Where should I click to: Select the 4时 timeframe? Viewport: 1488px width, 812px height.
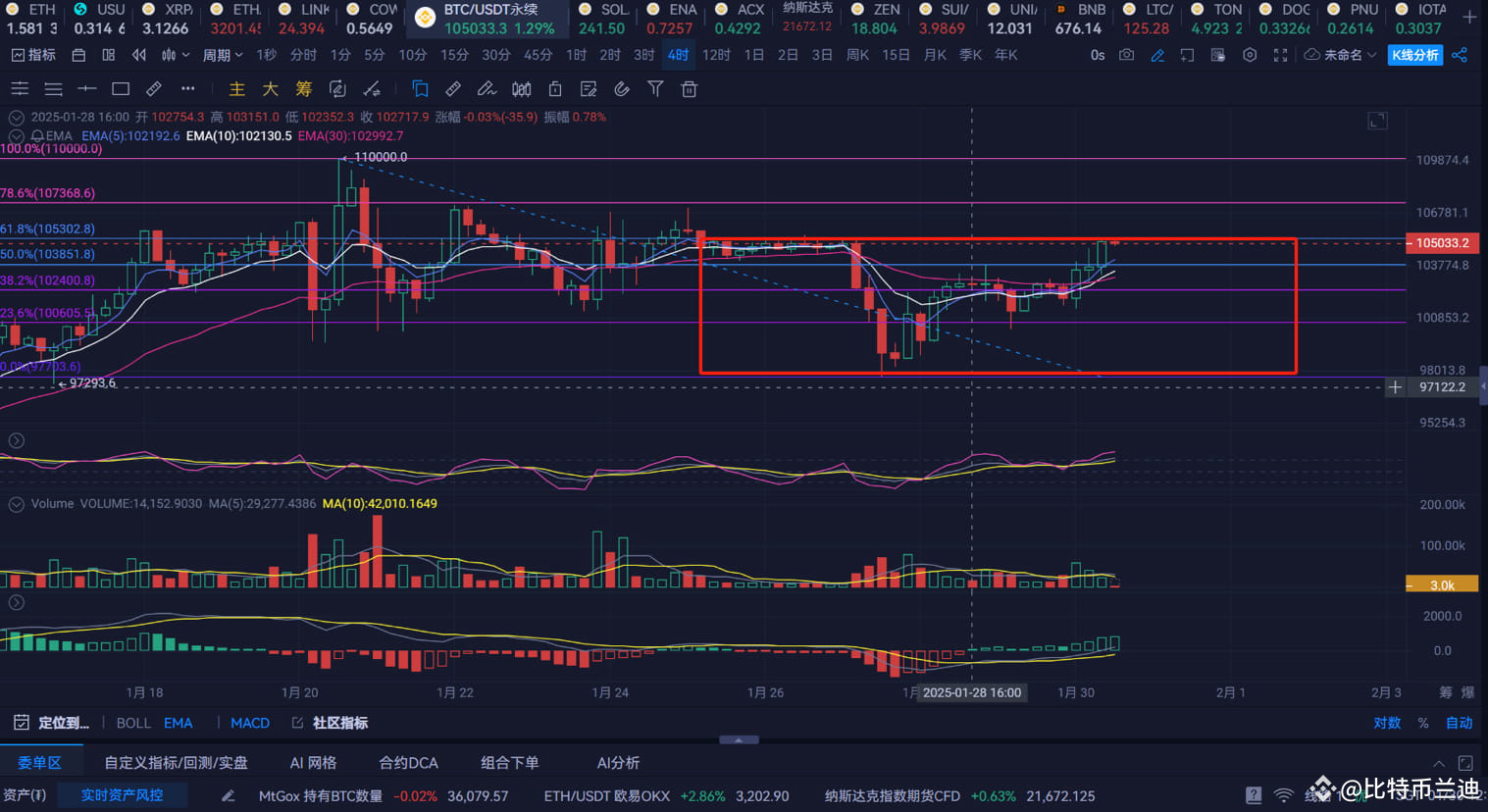click(x=678, y=55)
